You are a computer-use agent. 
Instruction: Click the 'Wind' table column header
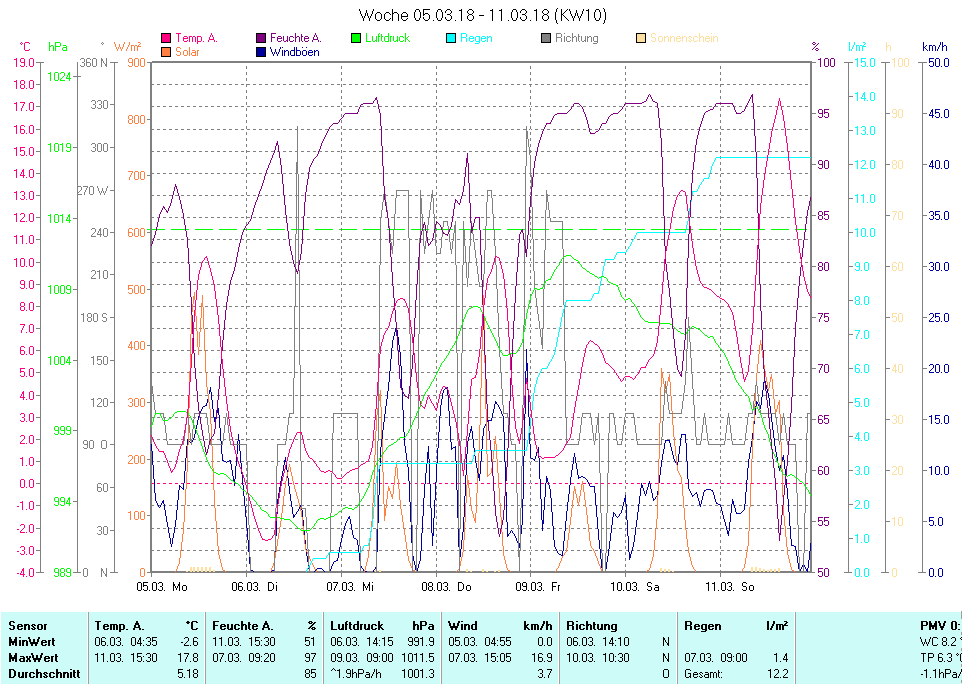point(463,626)
